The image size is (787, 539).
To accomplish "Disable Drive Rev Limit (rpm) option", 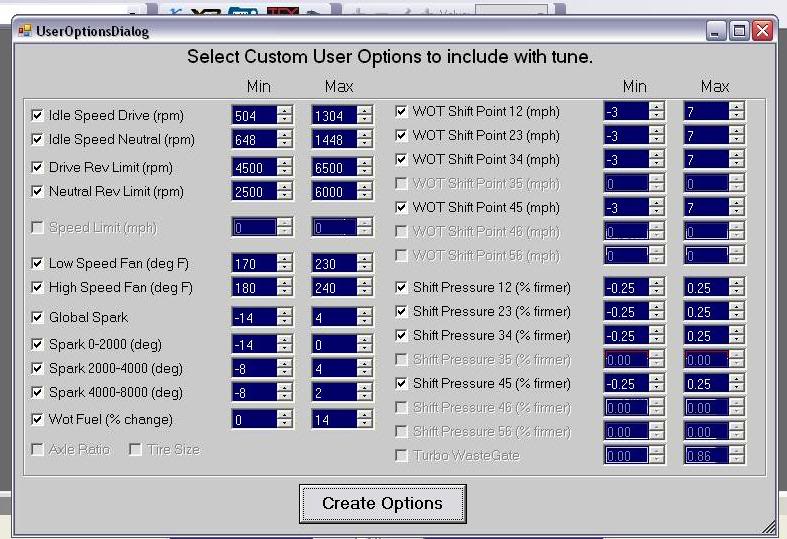I will point(37,167).
